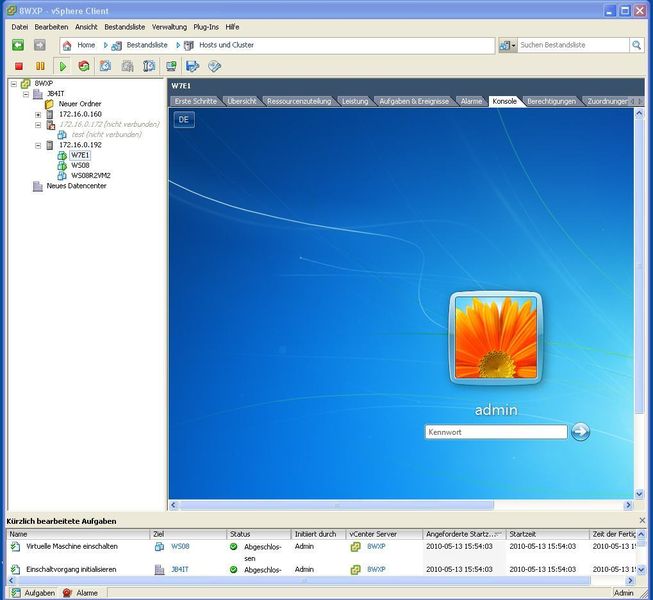
Task: Click the admin user picture
Action: [496, 337]
